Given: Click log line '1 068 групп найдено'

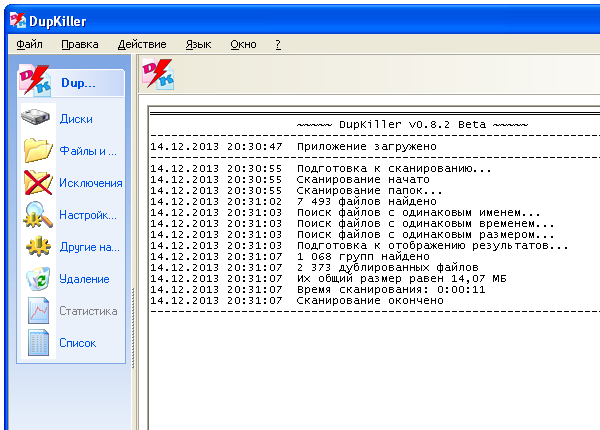Looking at the screenshot, I should pos(363,257).
